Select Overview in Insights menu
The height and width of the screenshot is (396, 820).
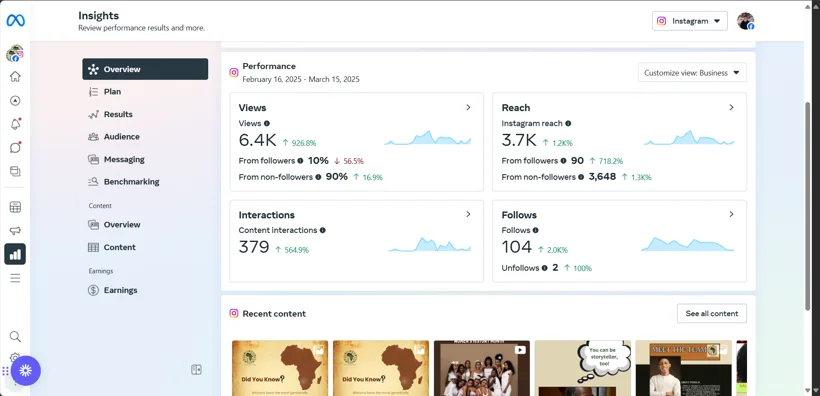click(x=145, y=69)
